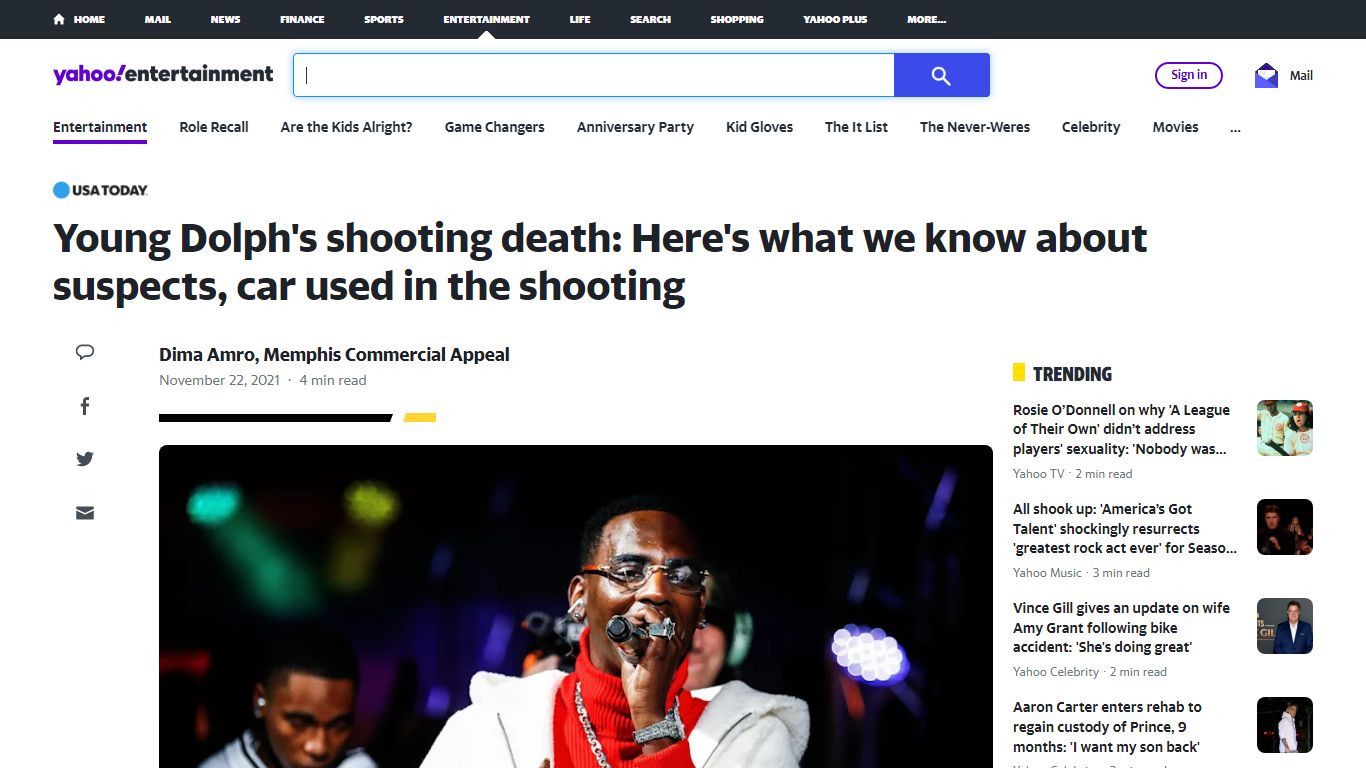Click the November 22, 2021 date

(x=219, y=380)
